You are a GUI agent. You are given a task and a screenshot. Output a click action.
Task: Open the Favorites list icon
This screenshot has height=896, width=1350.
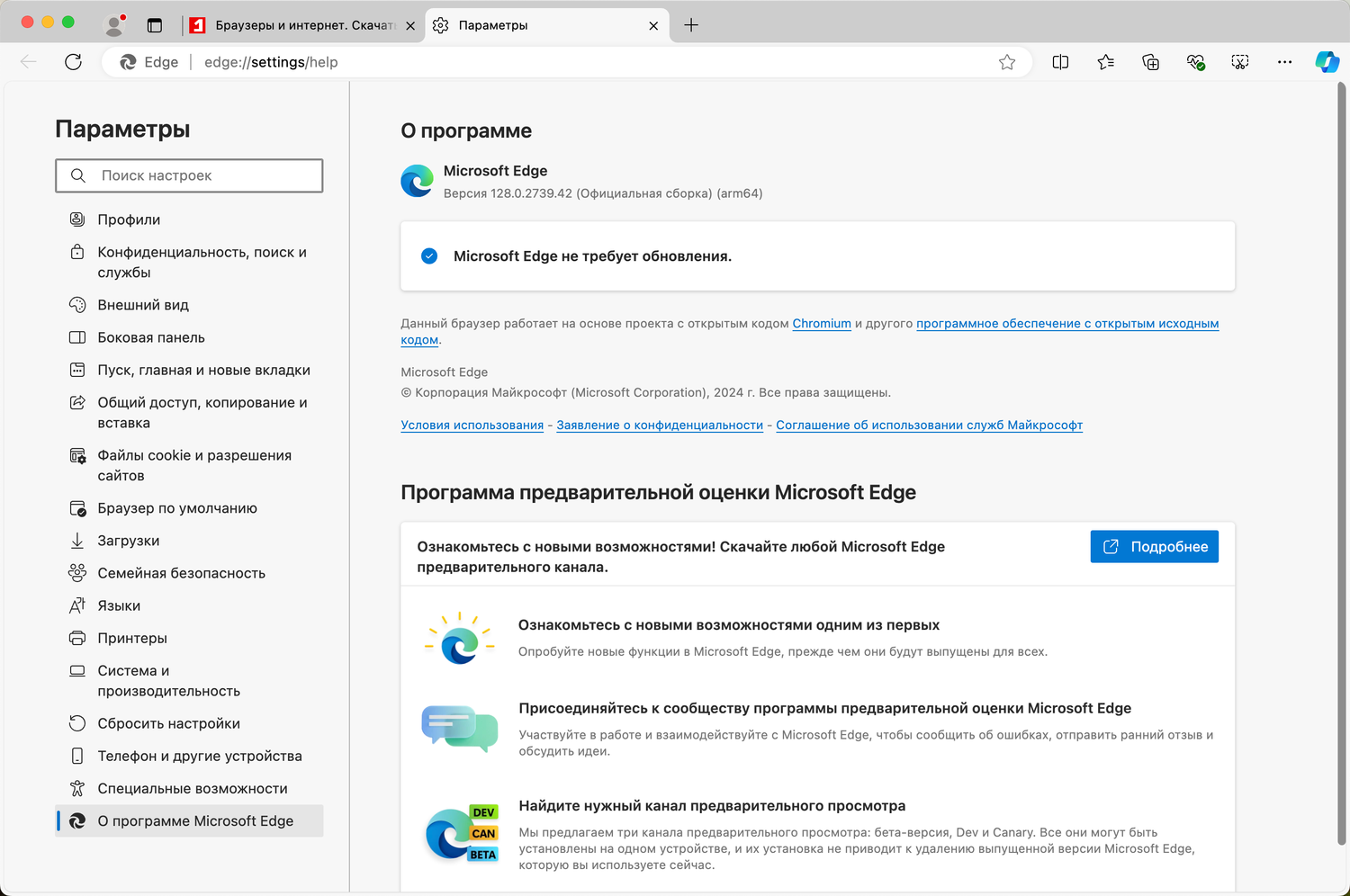coord(1106,62)
